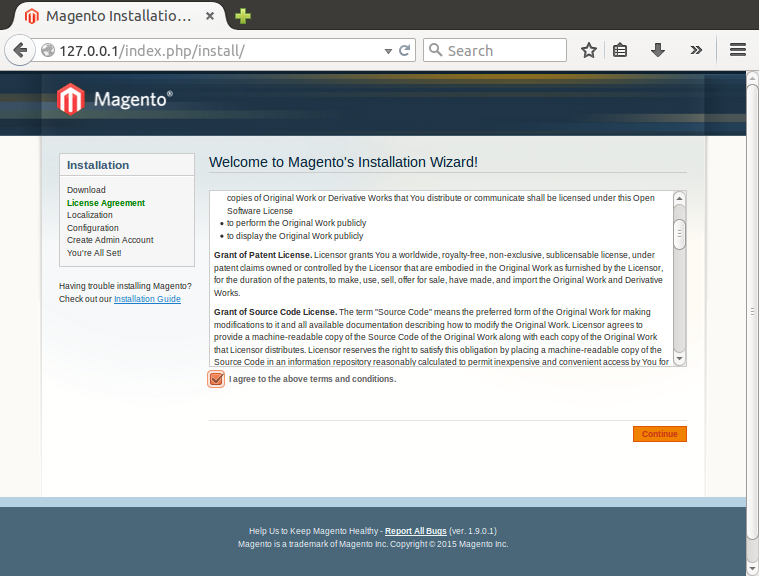Open downloads arrow icon

coord(657,50)
